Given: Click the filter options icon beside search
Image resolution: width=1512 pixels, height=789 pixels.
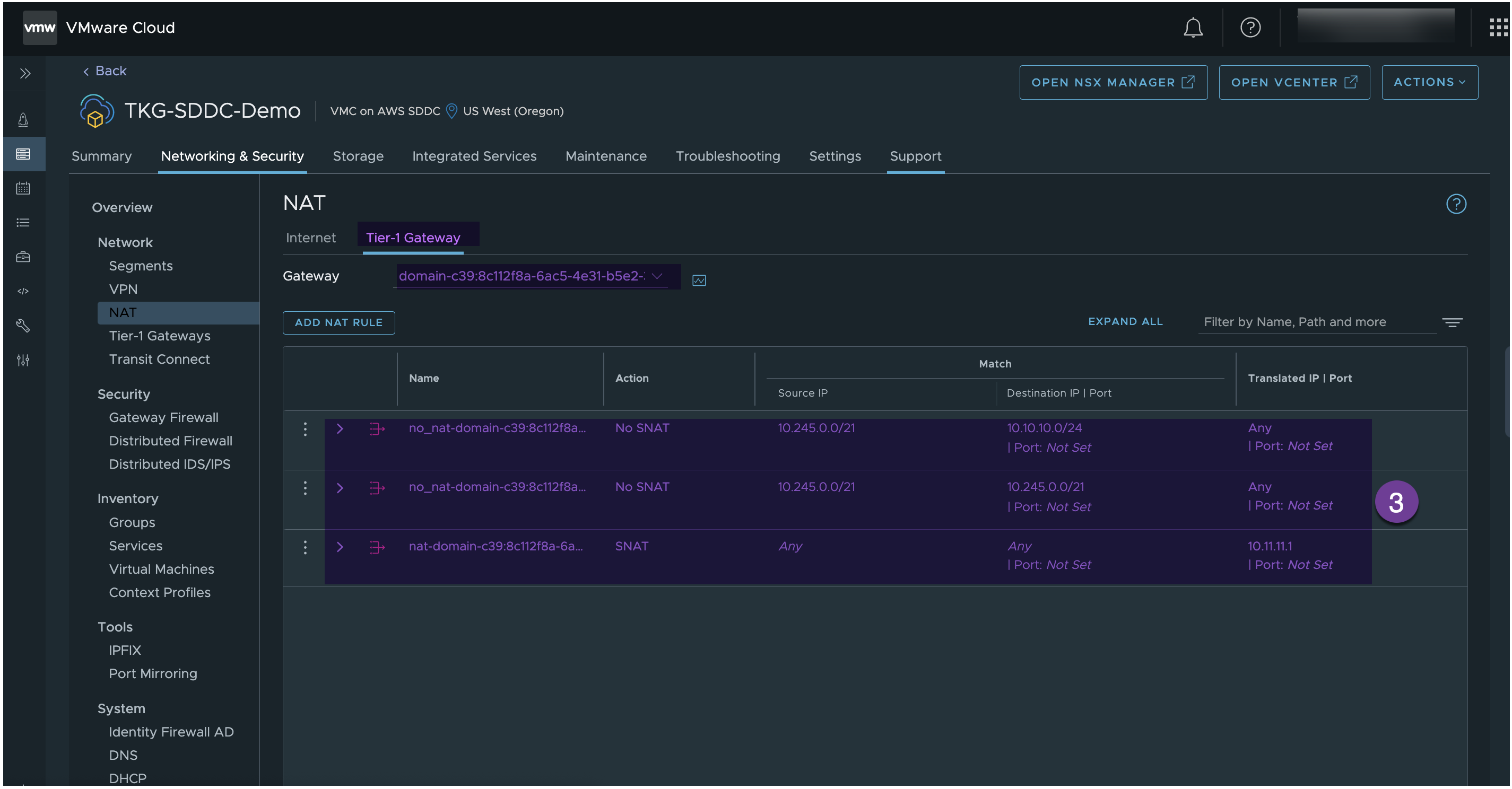Looking at the screenshot, I should coord(1452,322).
